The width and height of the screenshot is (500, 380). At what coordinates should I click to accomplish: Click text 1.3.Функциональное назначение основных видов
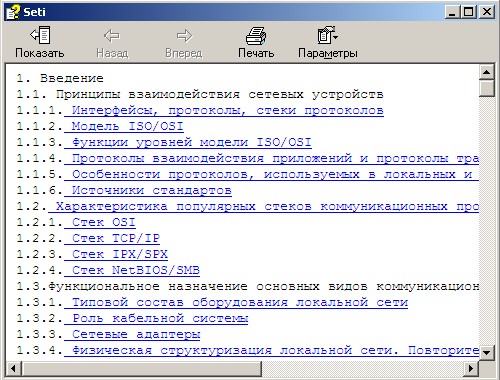[248, 286]
